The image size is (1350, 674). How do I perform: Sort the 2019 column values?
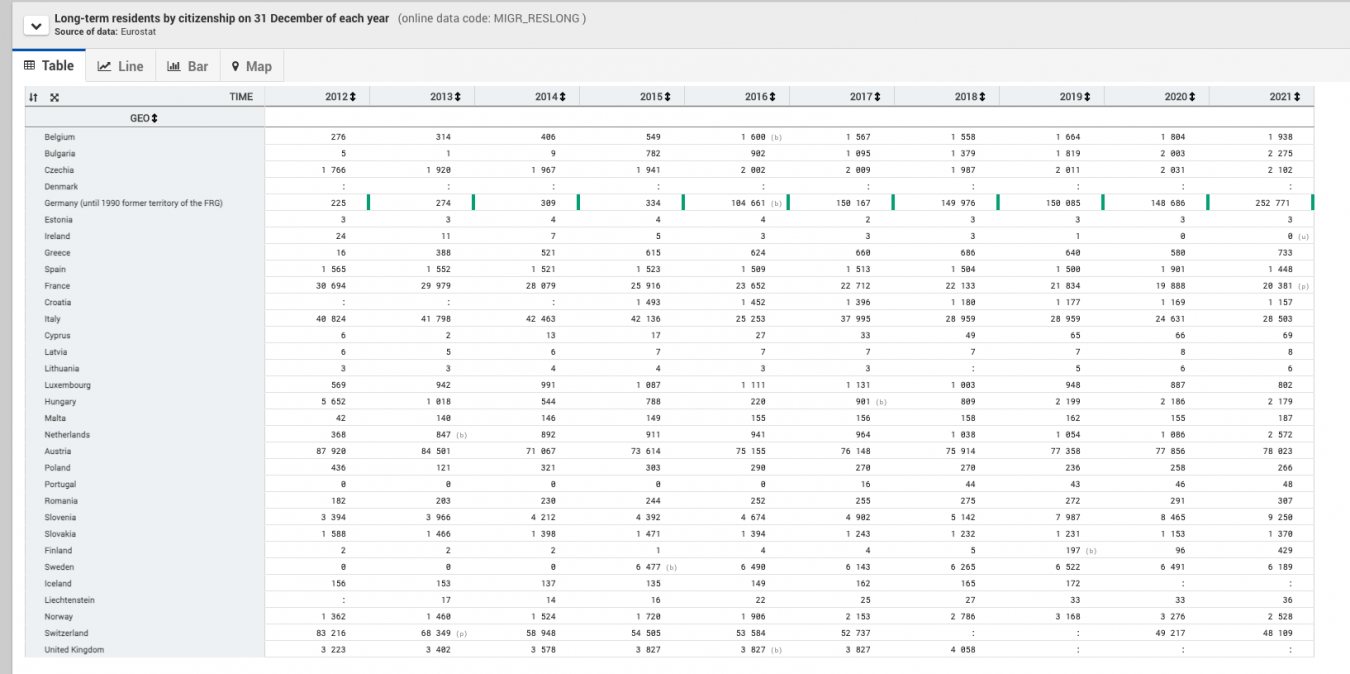point(1087,97)
